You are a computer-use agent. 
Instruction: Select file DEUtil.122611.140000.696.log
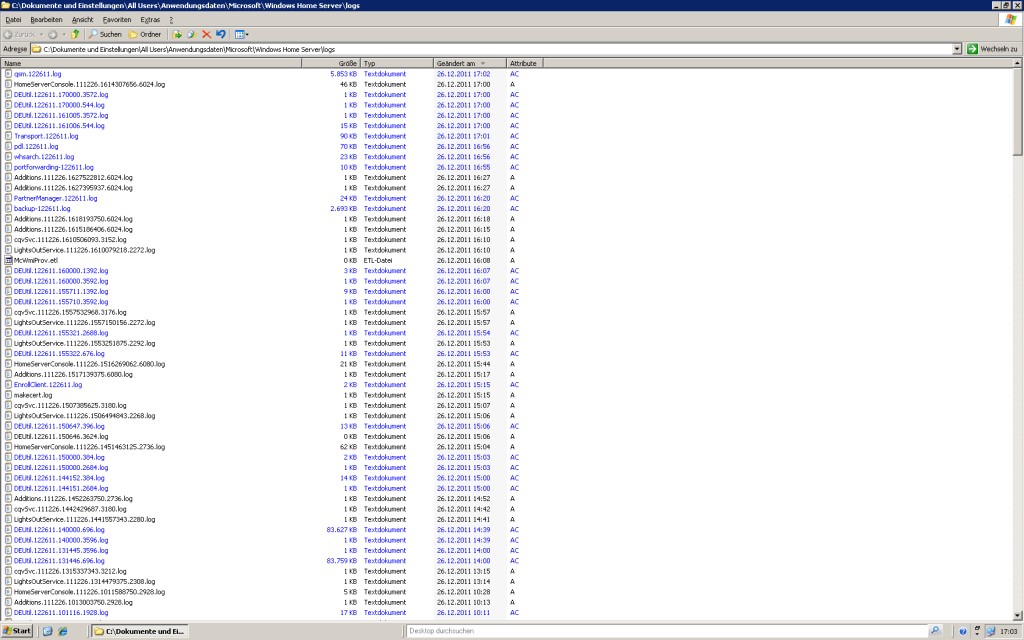(x=59, y=530)
